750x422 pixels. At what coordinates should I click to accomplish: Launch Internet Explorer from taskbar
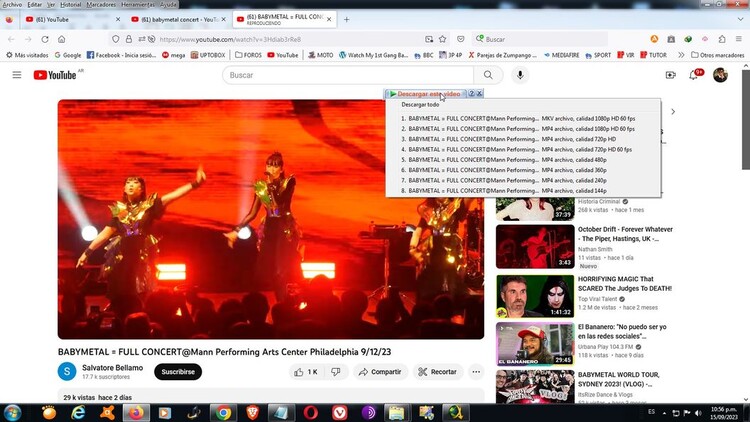(x=78, y=413)
